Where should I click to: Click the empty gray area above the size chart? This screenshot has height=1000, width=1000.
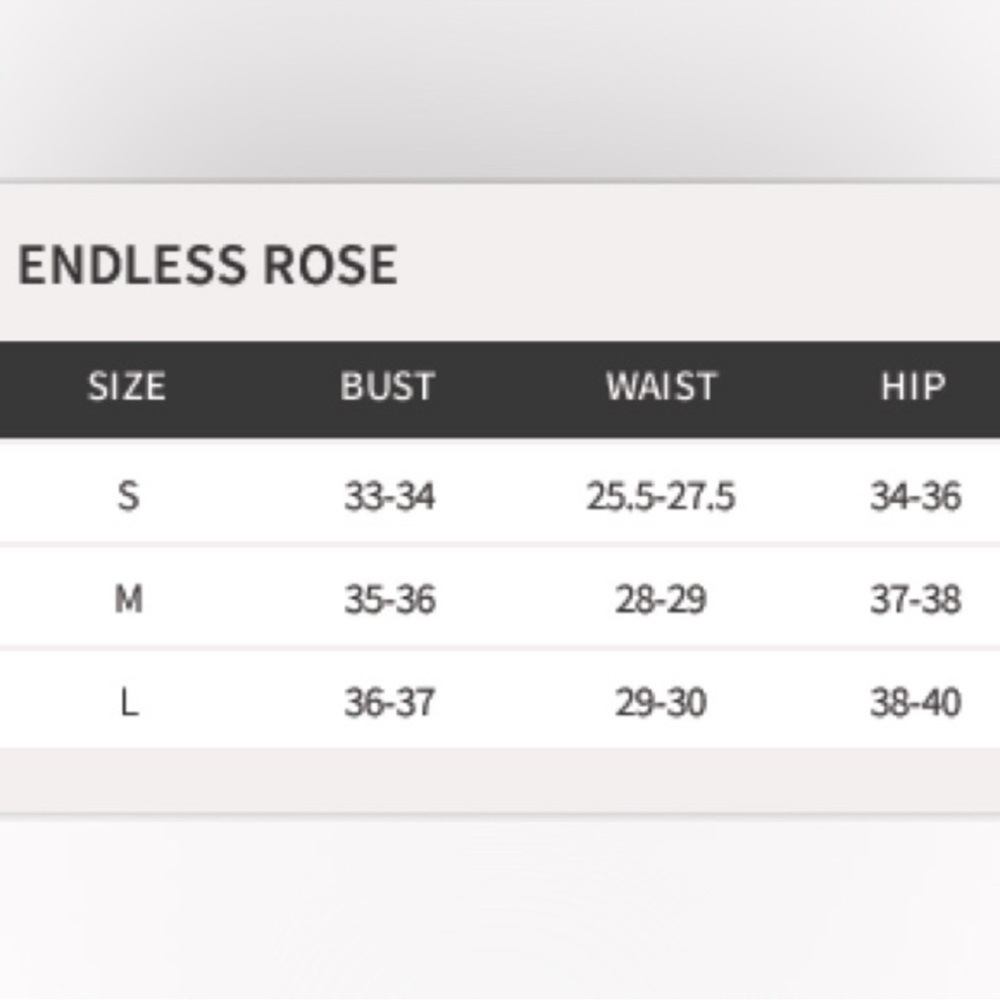click(500, 90)
